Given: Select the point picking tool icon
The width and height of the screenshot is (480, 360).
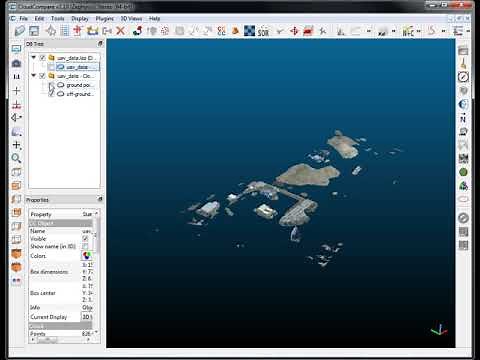Looking at the screenshot, I should point(51,31).
